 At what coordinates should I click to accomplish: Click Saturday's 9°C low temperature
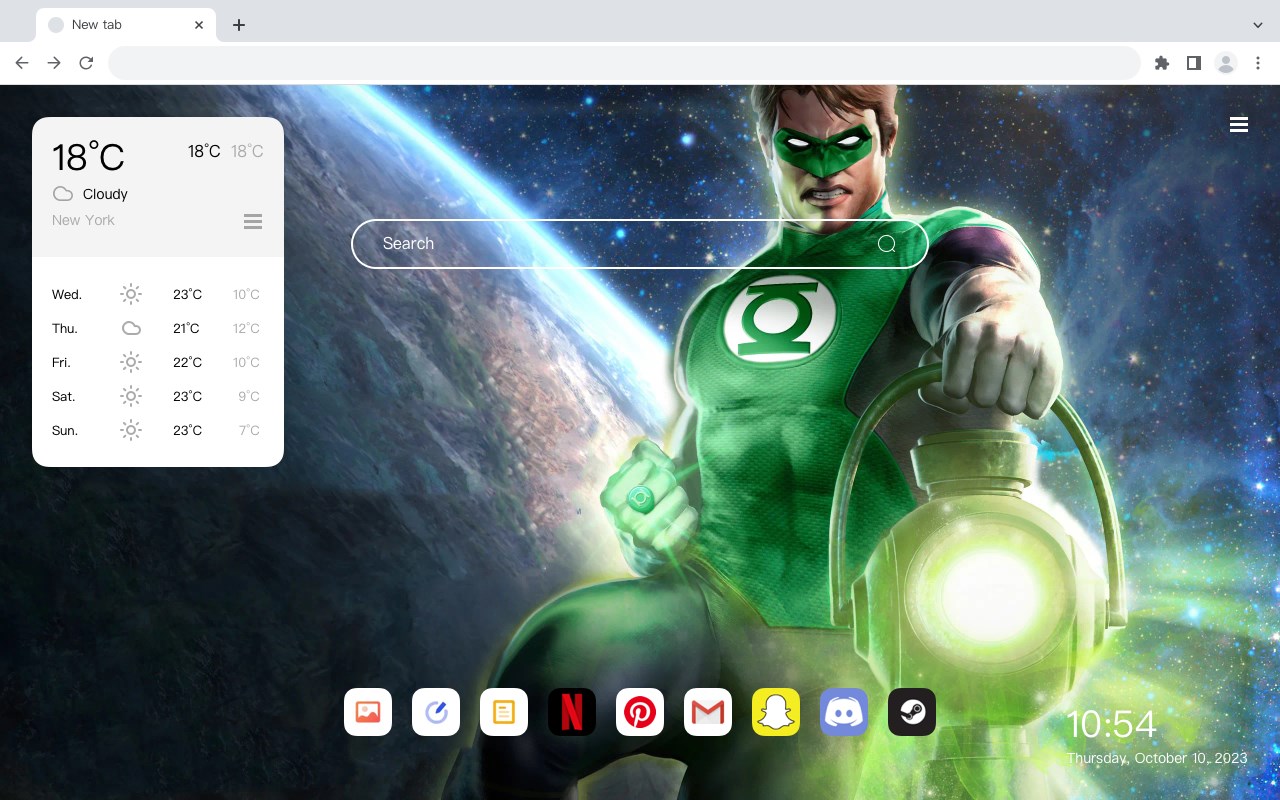(x=249, y=396)
